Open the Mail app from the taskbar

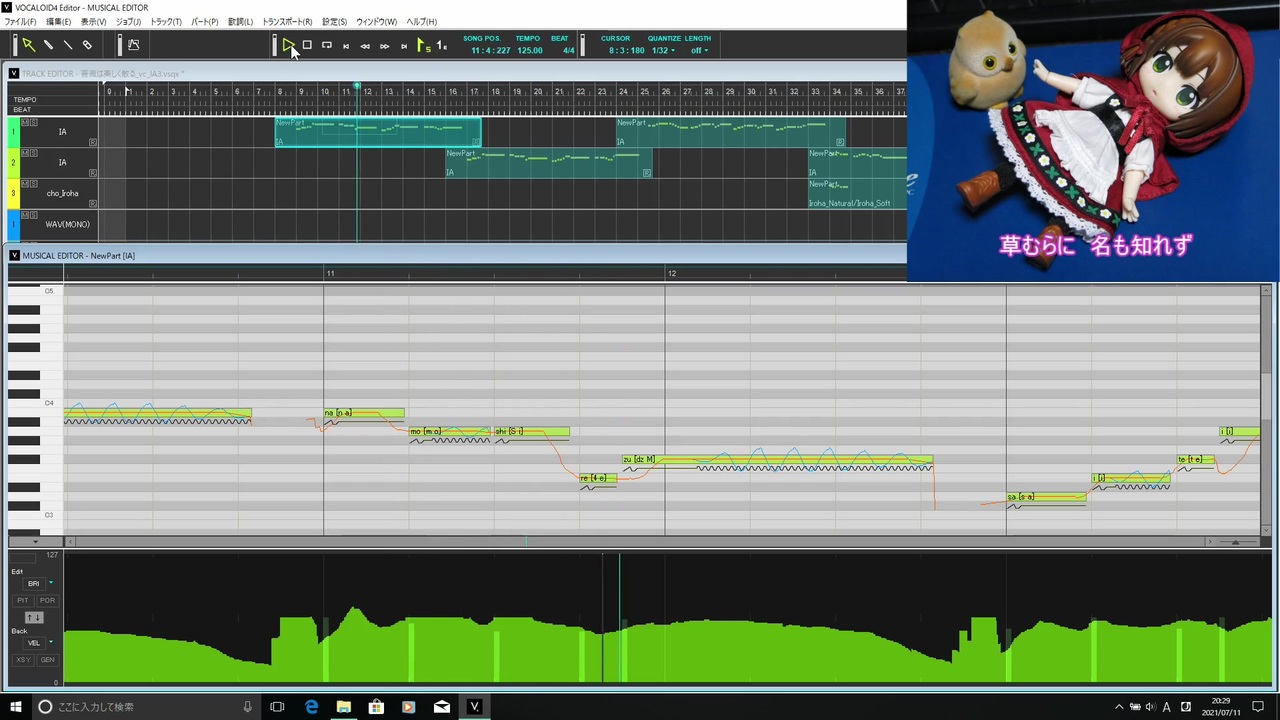(x=442, y=707)
